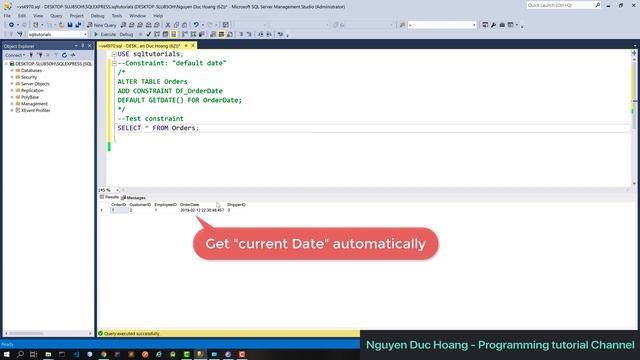Click the Increase Indent icon
The height and width of the screenshot is (360, 640).
point(269,35)
